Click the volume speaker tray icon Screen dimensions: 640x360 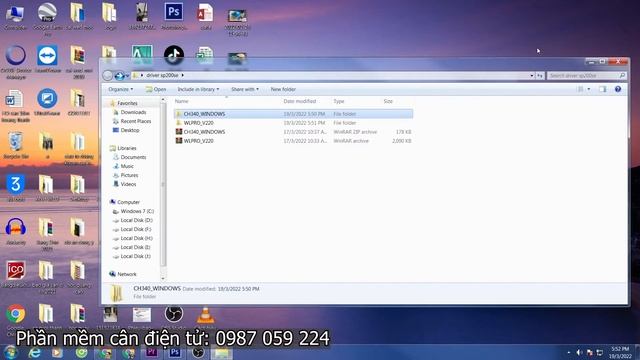579,352
